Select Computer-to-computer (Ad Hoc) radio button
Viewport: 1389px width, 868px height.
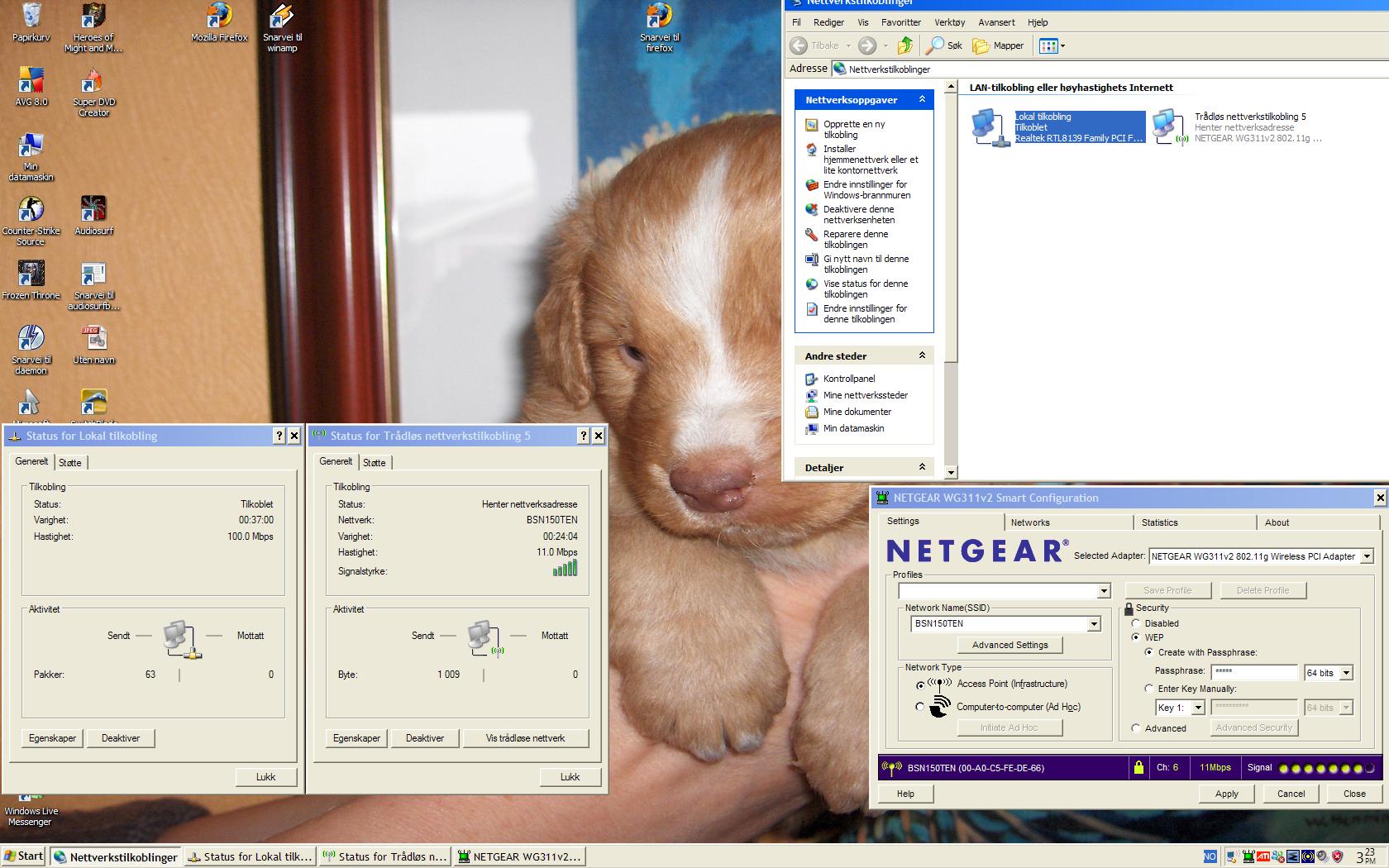pyautogui.click(x=920, y=707)
